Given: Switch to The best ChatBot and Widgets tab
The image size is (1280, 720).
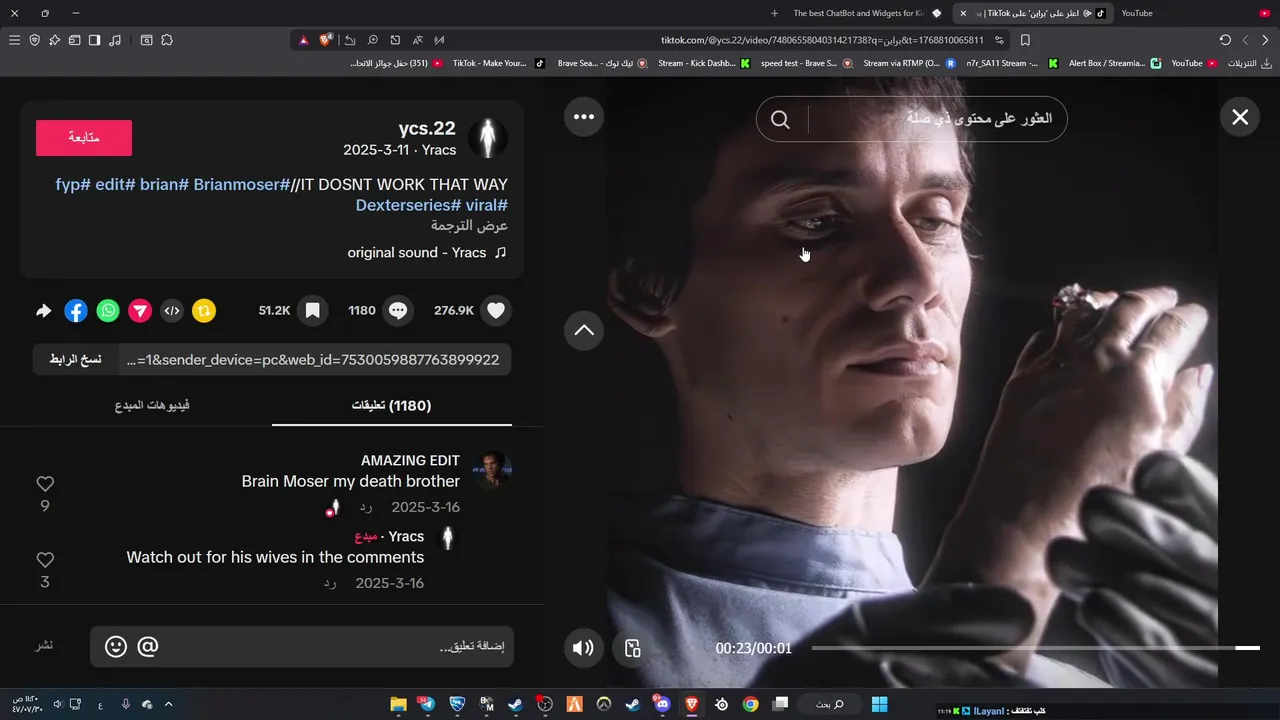Looking at the screenshot, I should (866, 13).
